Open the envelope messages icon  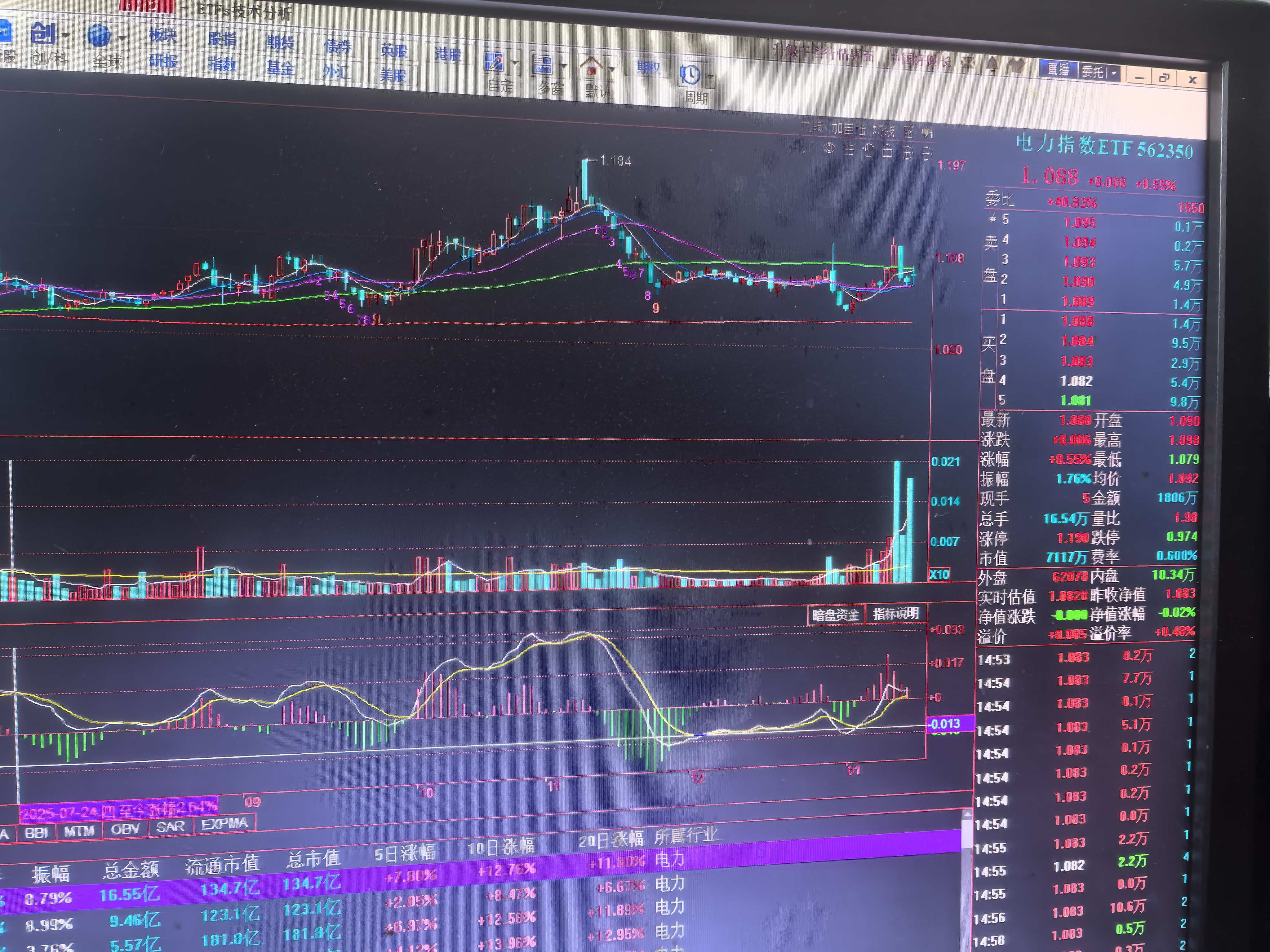pyautogui.click(x=968, y=63)
